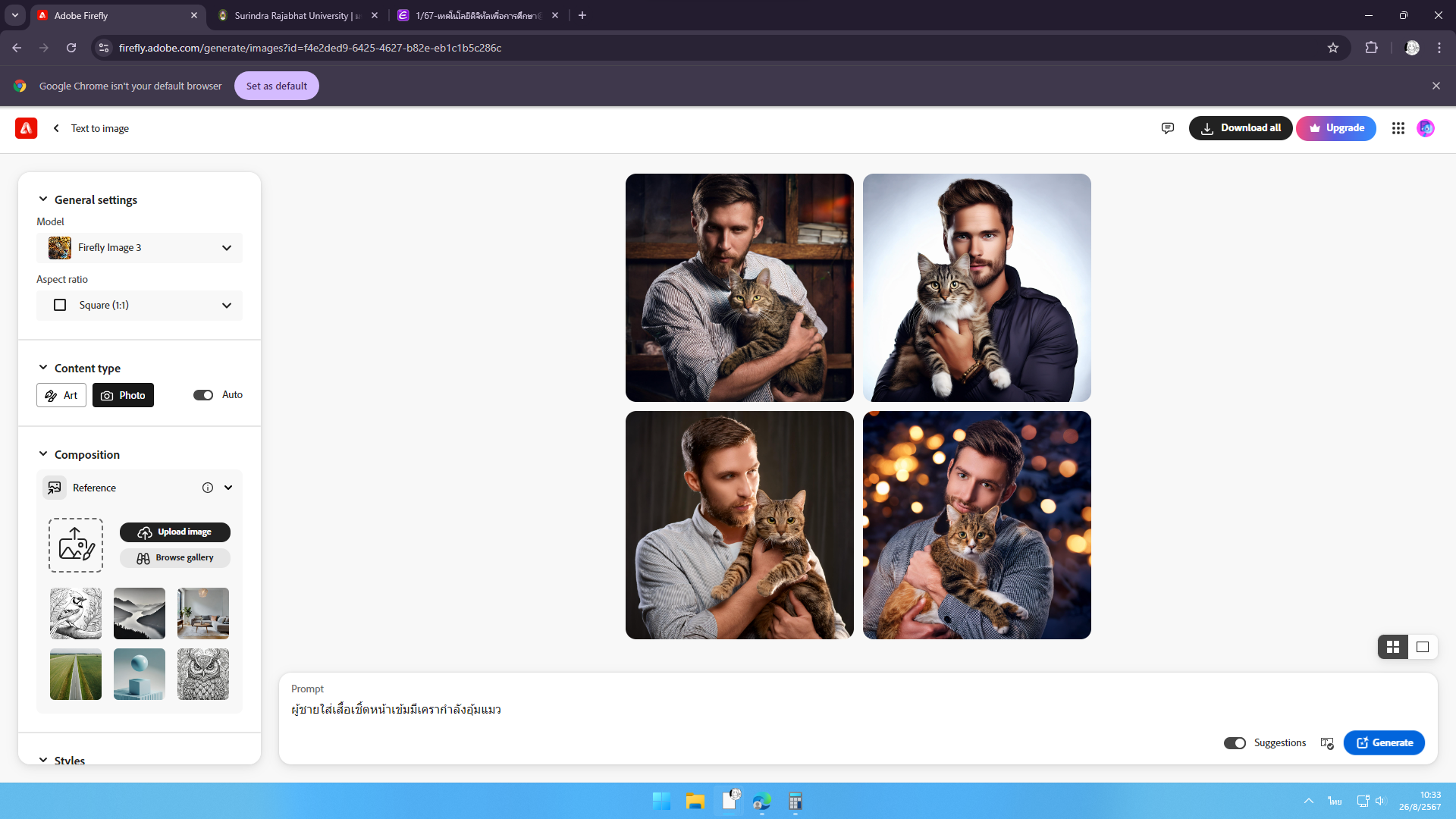This screenshot has height=819, width=1456.
Task: Click the Download all button
Action: point(1240,128)
